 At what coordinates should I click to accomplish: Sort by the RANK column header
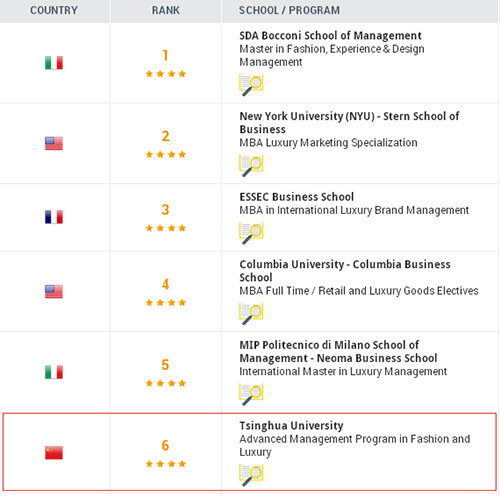click(x=166, y=10)
